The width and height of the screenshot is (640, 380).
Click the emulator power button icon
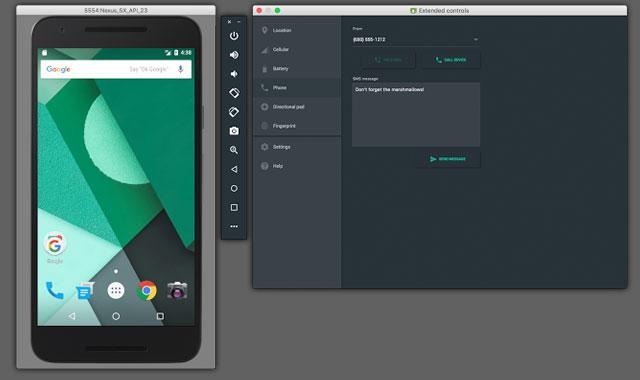click(234, 36)
